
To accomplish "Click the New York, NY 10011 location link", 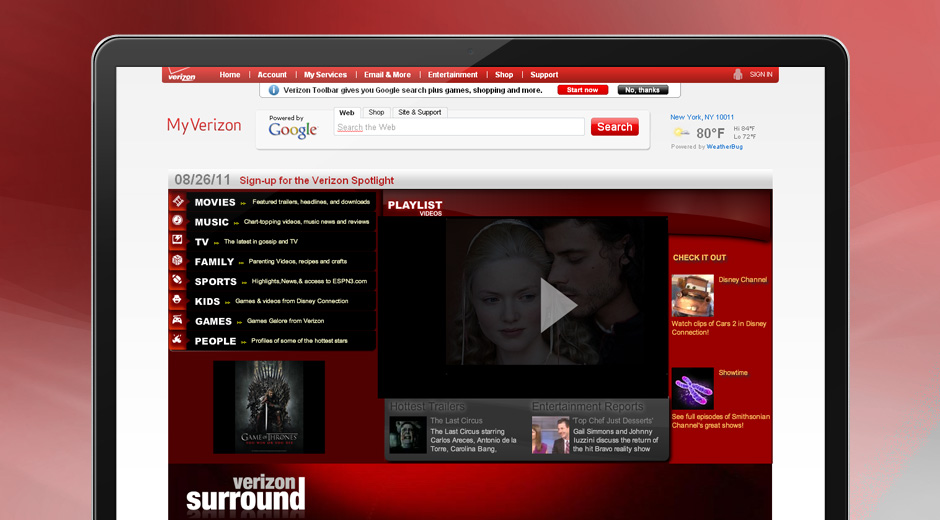I will pos(702,118).
